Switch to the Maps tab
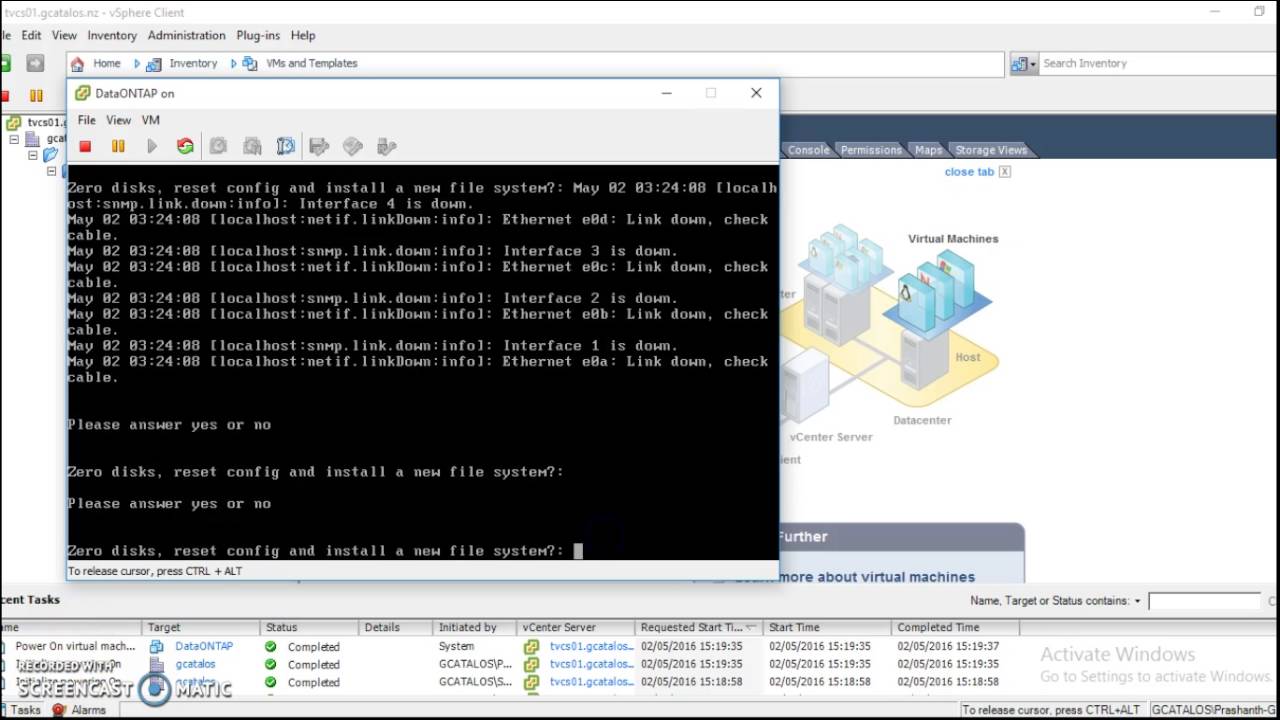The width and height of the screenshot is (1280, 720). click(x=928, y=150)
